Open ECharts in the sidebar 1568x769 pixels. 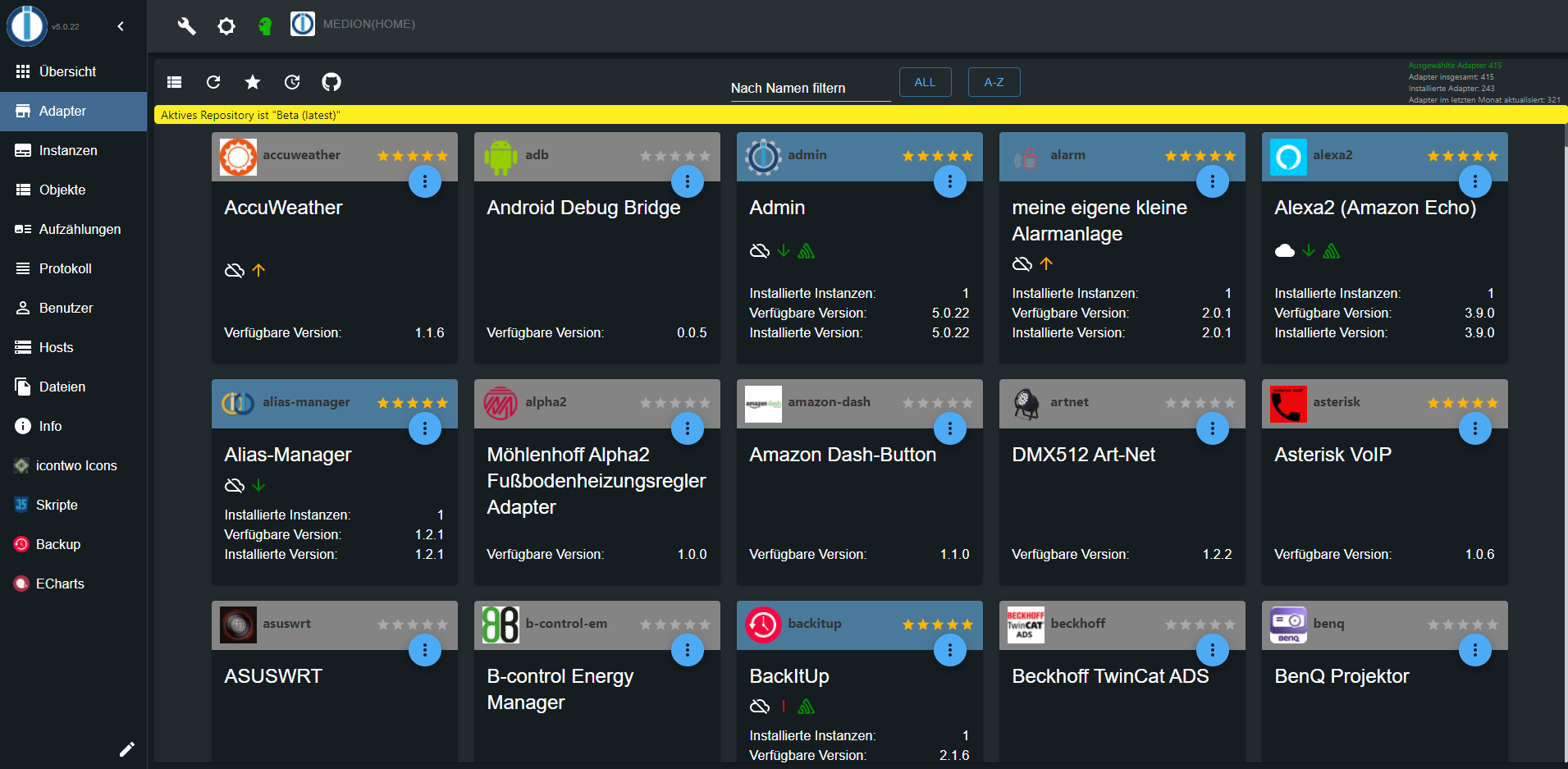point(74,584)
